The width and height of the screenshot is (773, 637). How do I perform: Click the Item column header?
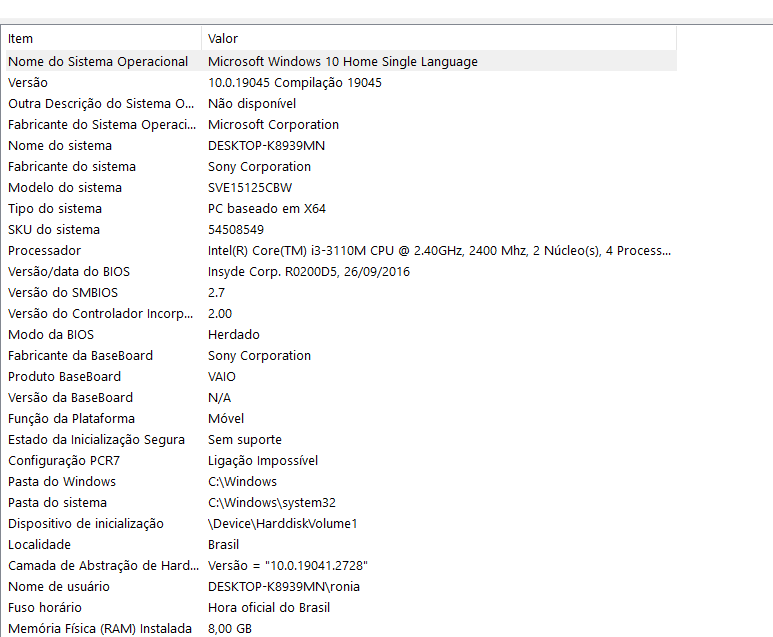click(x=103, y=38)
